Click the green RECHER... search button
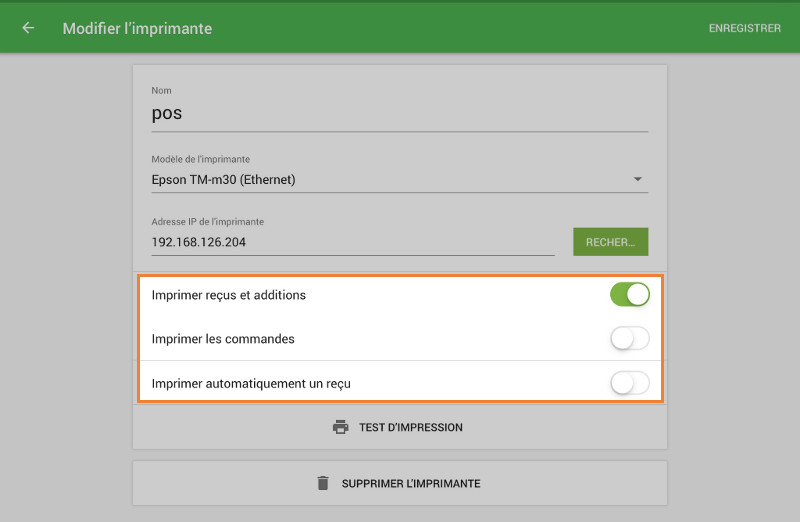The image size is (800, 522). [x=610, y=242]
